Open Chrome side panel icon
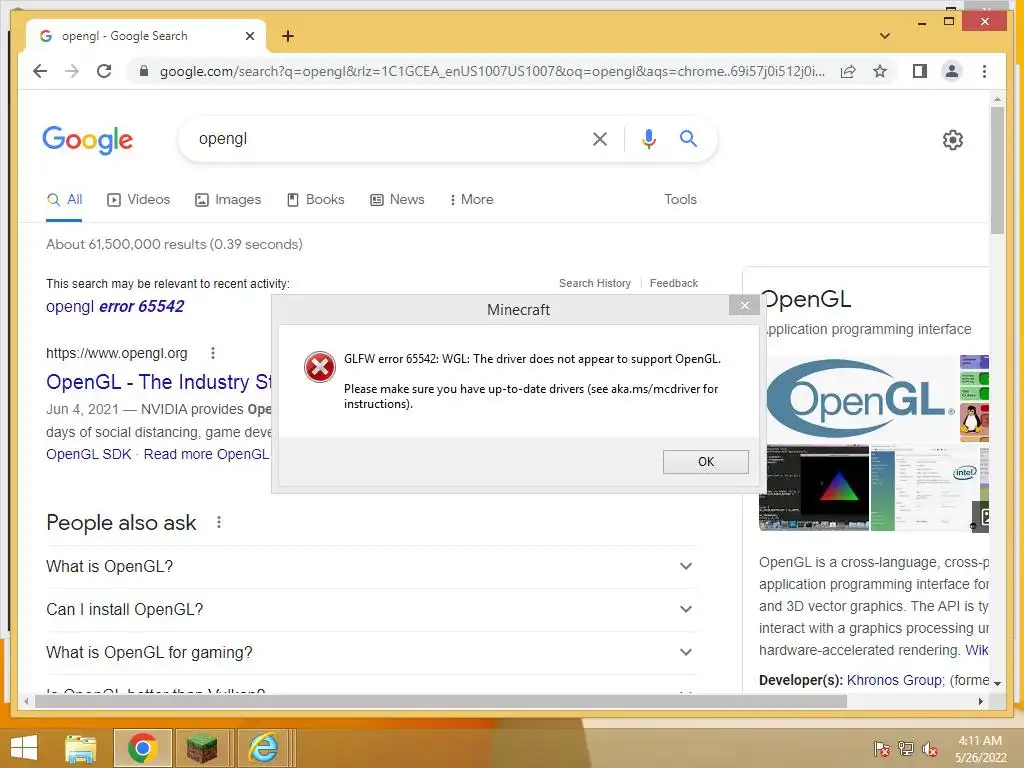The width and height of the screenshot is (1024, 768). 920,71
